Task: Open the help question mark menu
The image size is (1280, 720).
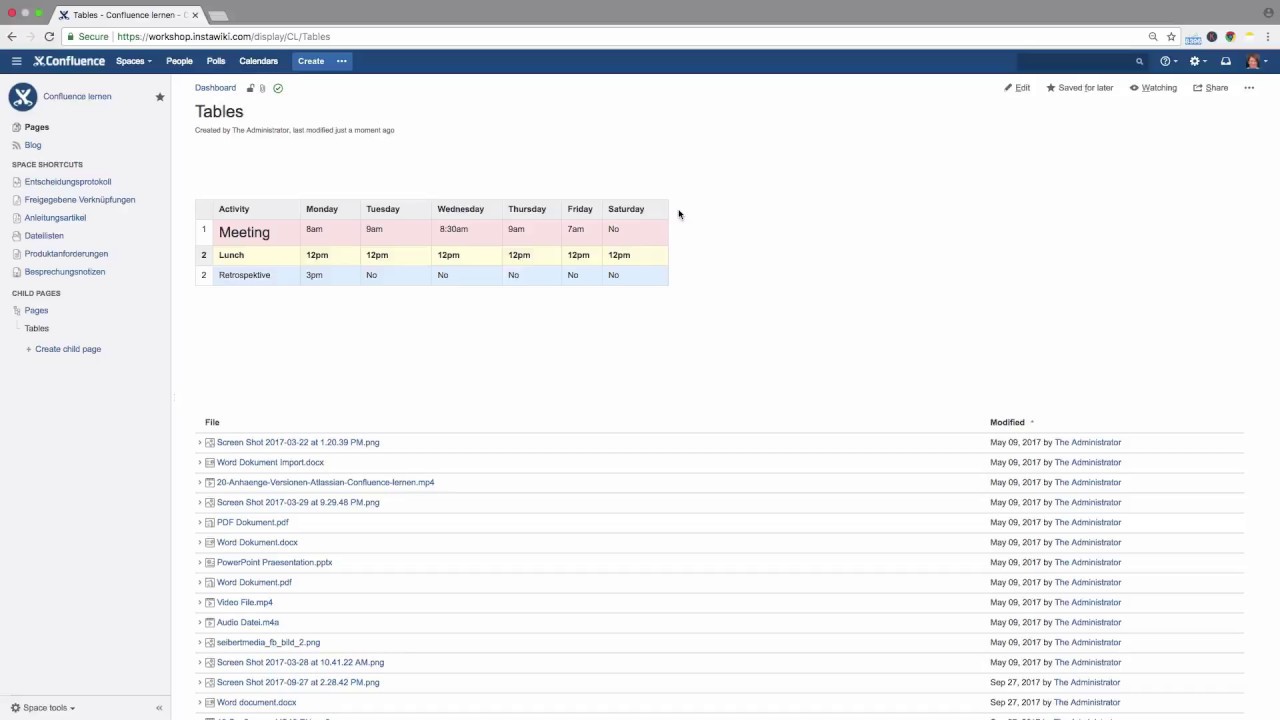Action: pyautogui.click(x=1164, y=61)
